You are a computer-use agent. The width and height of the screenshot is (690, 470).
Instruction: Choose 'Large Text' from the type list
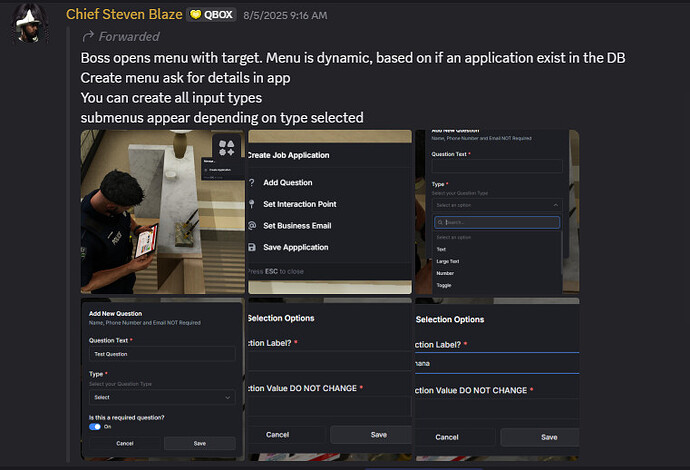(448, 261)
